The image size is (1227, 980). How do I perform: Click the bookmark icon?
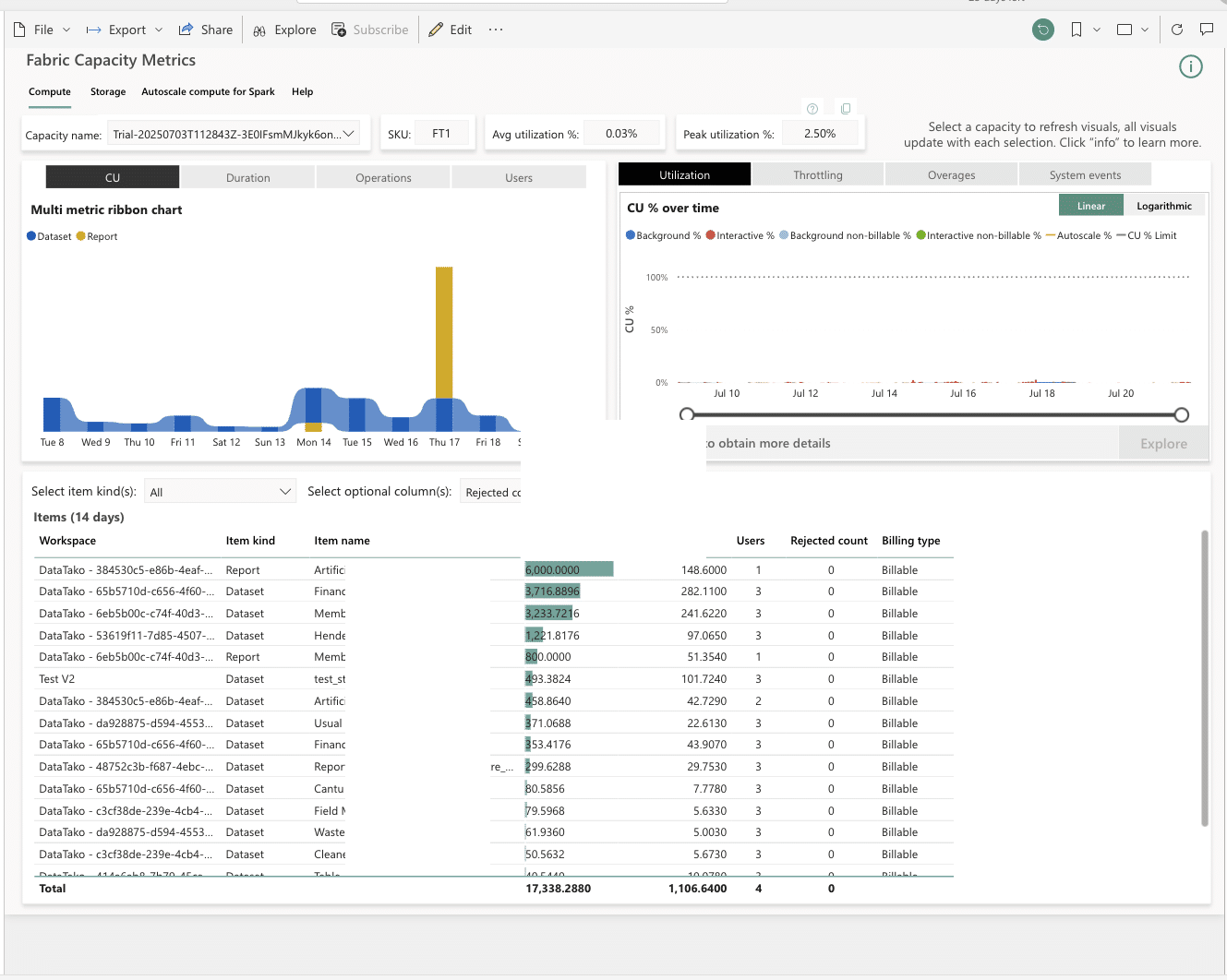(x=1077, y=30)
